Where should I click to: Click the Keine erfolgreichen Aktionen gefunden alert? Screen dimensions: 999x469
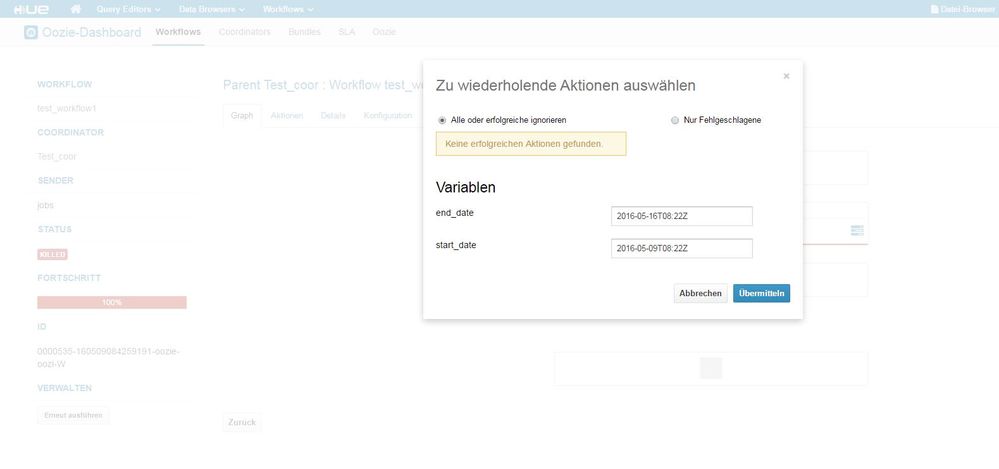tap(531, 144)
